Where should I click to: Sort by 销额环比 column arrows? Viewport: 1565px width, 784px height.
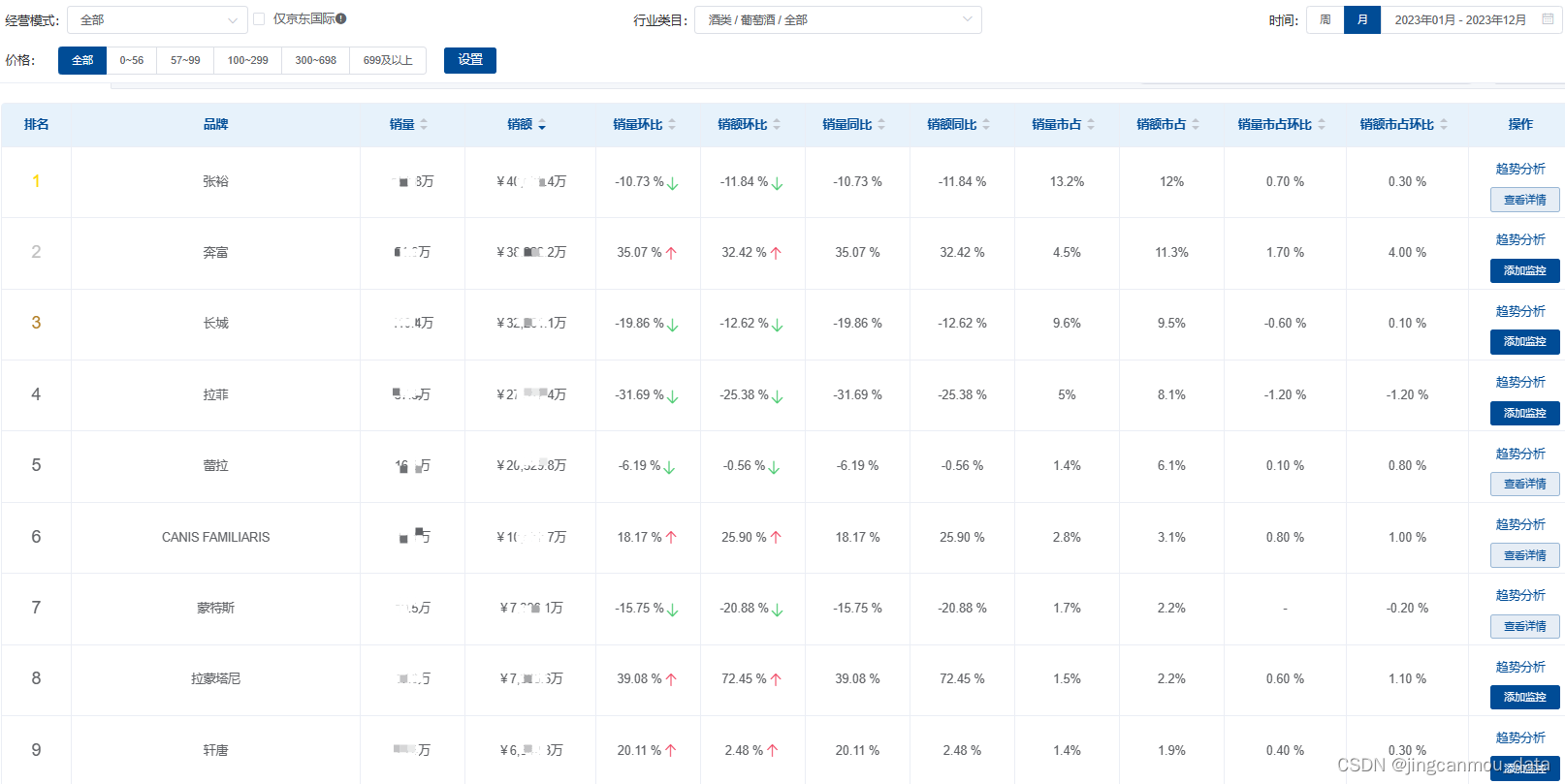coord(777,125)
